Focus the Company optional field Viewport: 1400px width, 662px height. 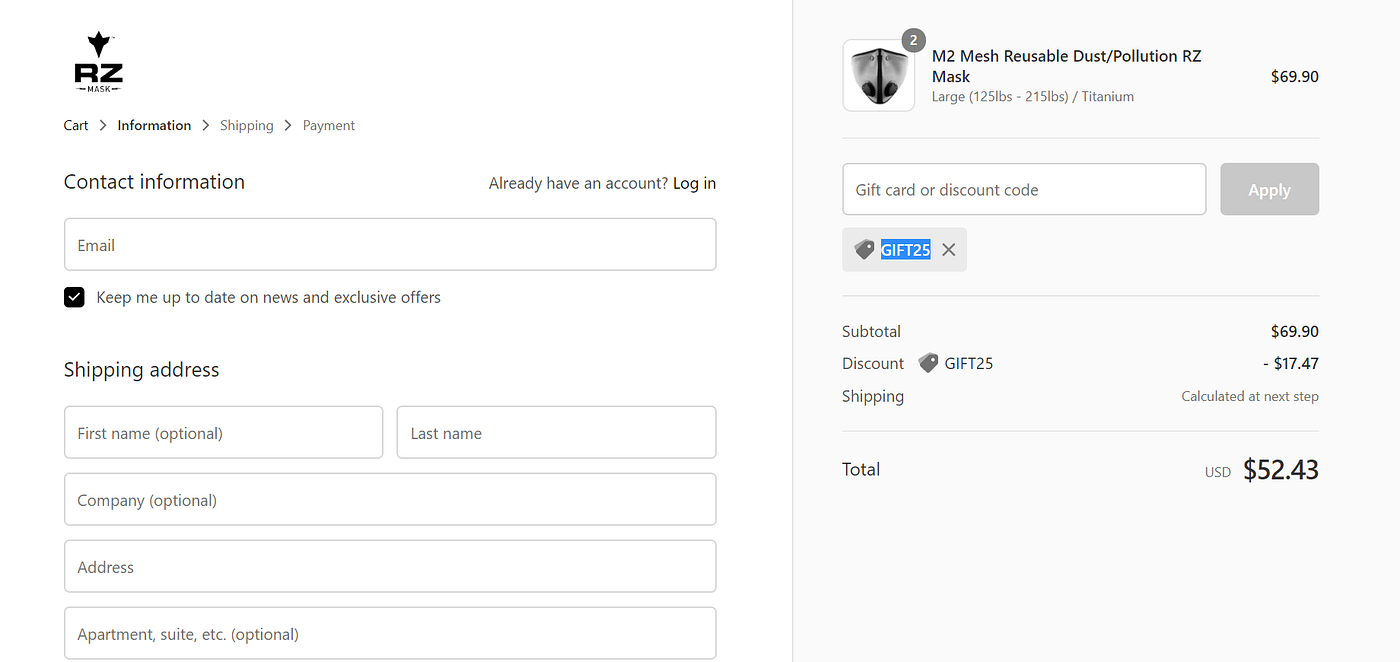390,500
